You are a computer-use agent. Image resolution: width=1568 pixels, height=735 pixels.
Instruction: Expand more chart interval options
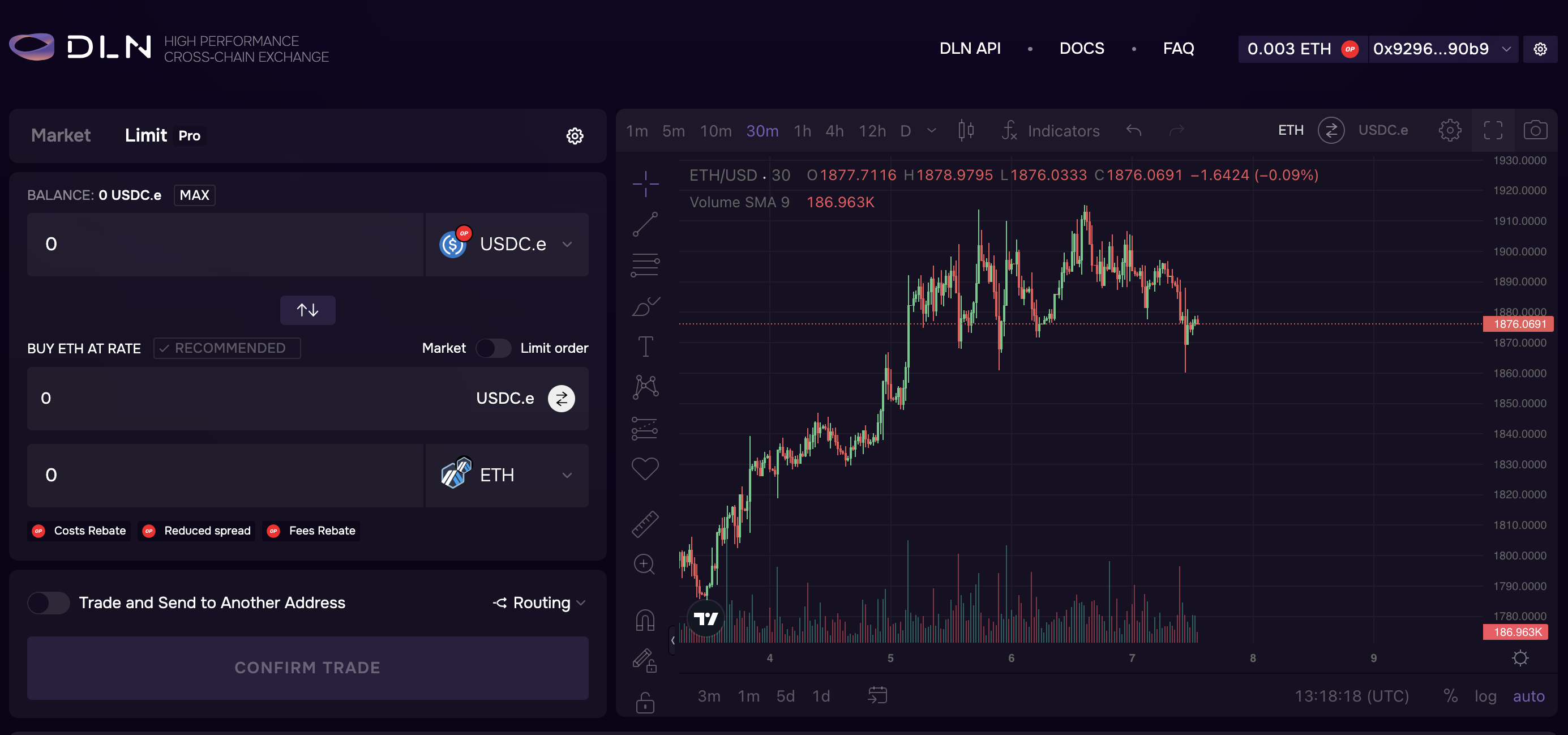(931, 130)
